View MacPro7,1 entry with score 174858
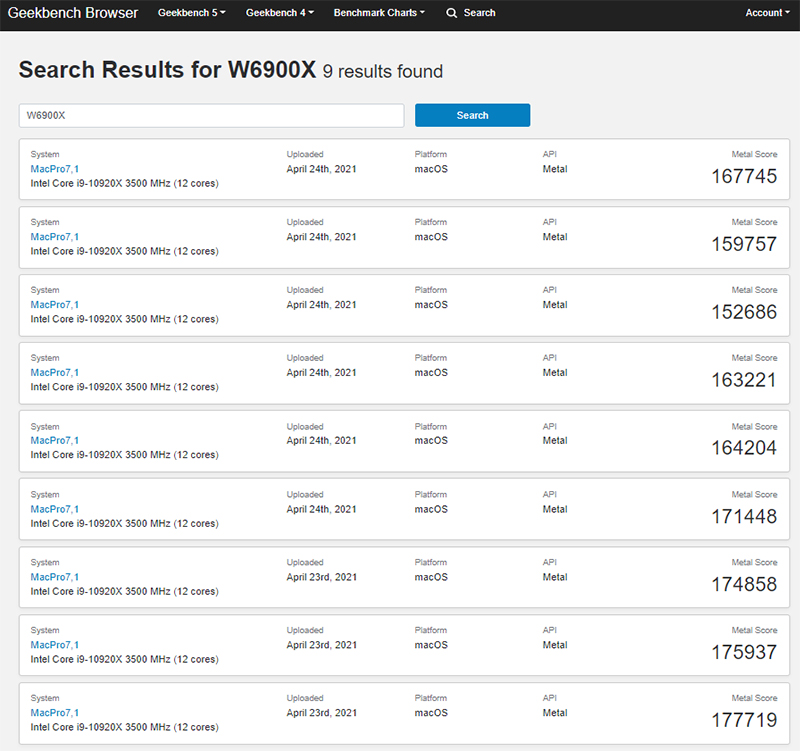Viewport: 800px width, 751px height. coord(55,577)
